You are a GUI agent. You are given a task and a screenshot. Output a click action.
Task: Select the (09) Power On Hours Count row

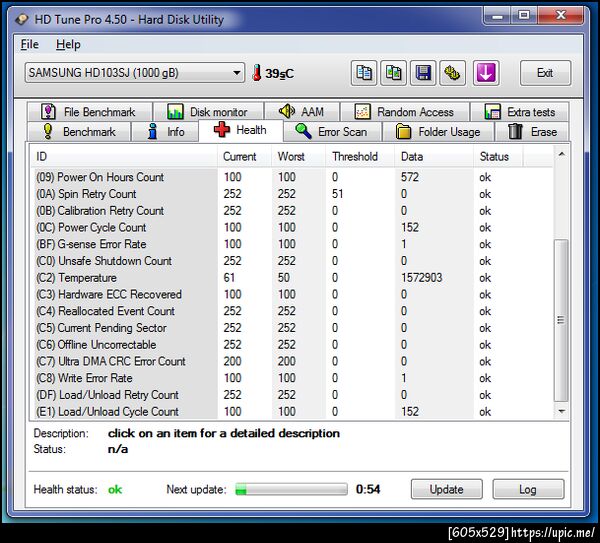(x=292, y=177)
